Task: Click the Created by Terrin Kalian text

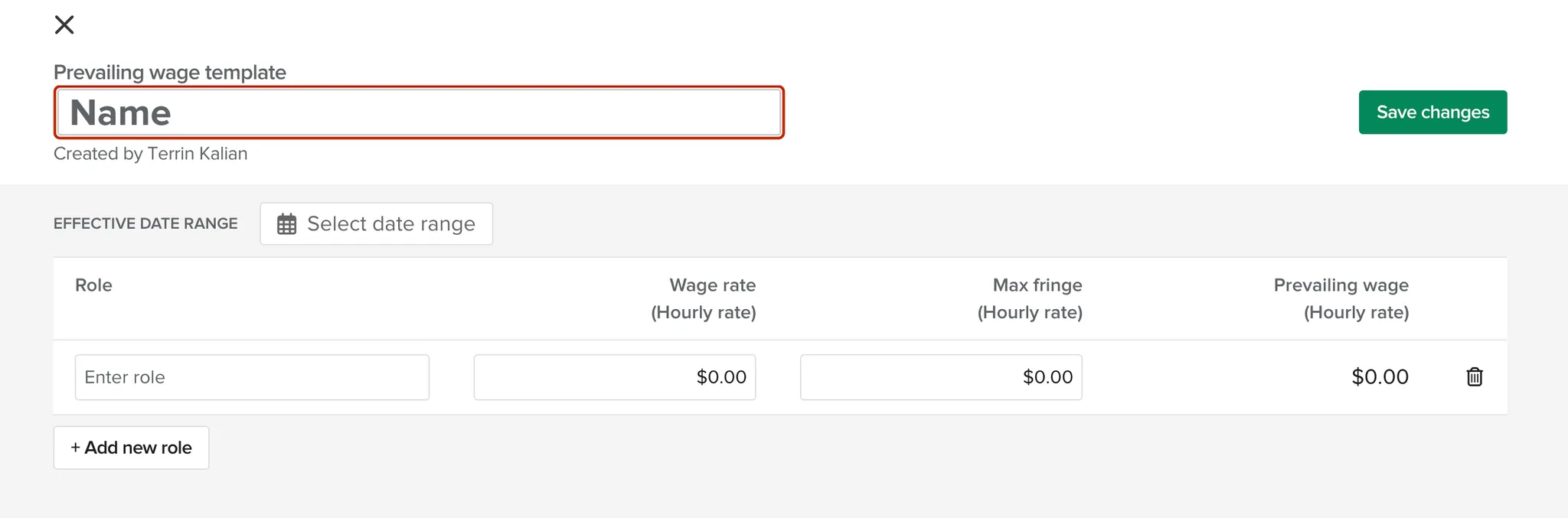Action: pyautogui.click(x=151, y=154)
